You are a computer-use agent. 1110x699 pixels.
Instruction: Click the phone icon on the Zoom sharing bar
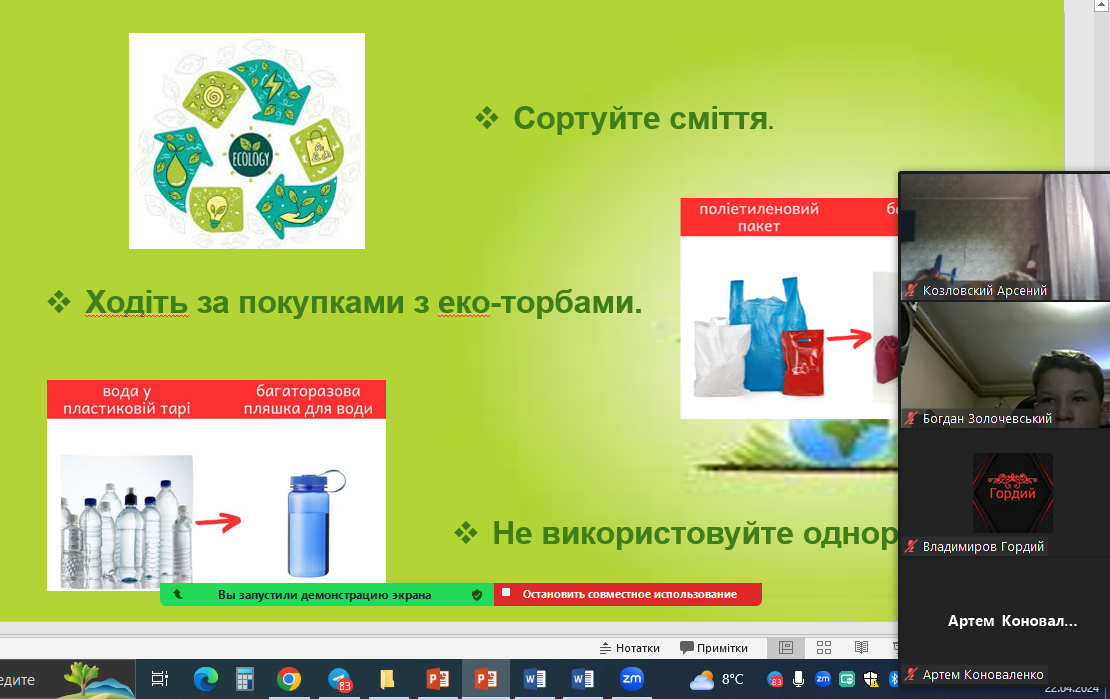click(x=178, y=594)
